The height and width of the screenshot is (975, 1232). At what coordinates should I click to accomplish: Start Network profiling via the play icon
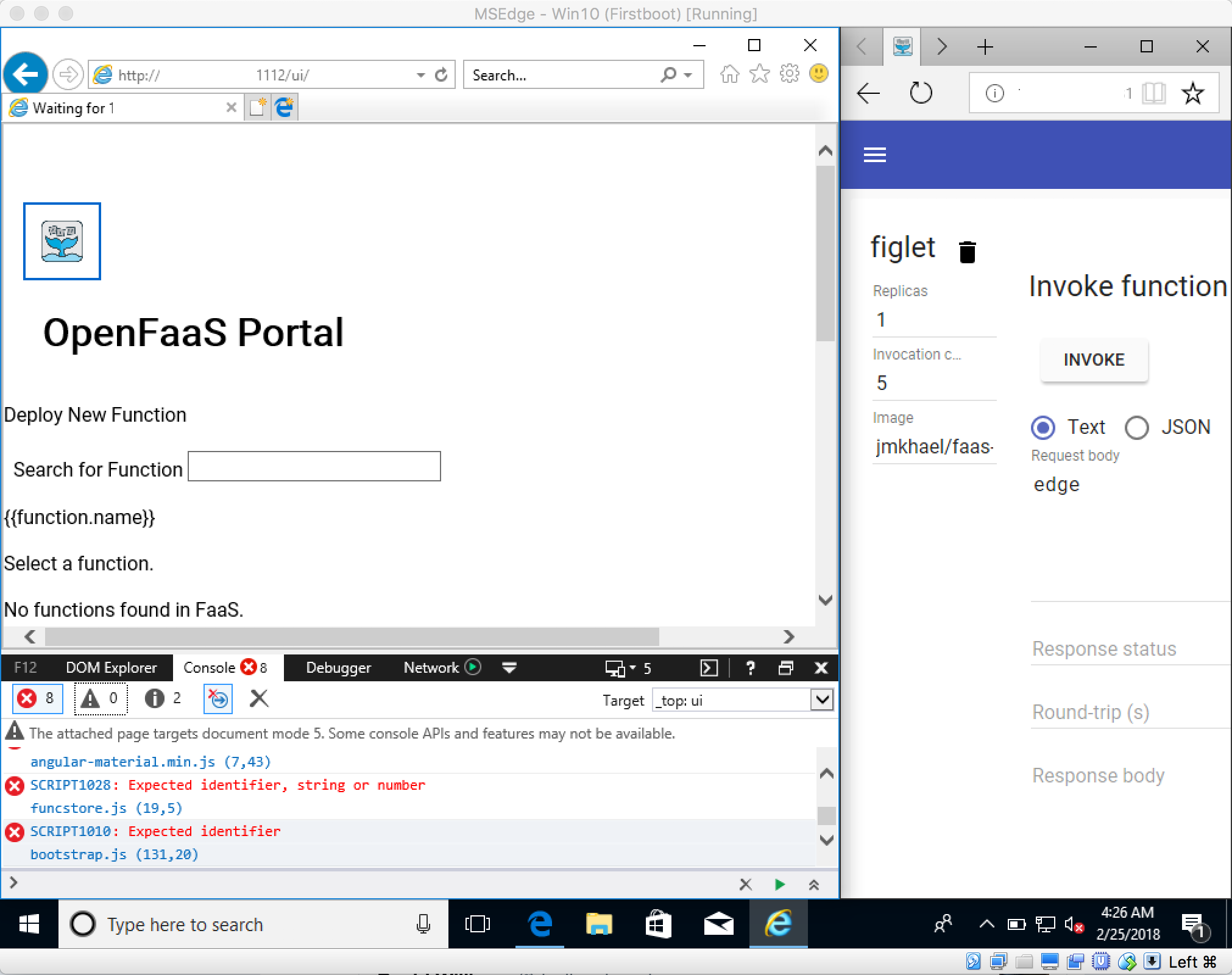point(473,667)
